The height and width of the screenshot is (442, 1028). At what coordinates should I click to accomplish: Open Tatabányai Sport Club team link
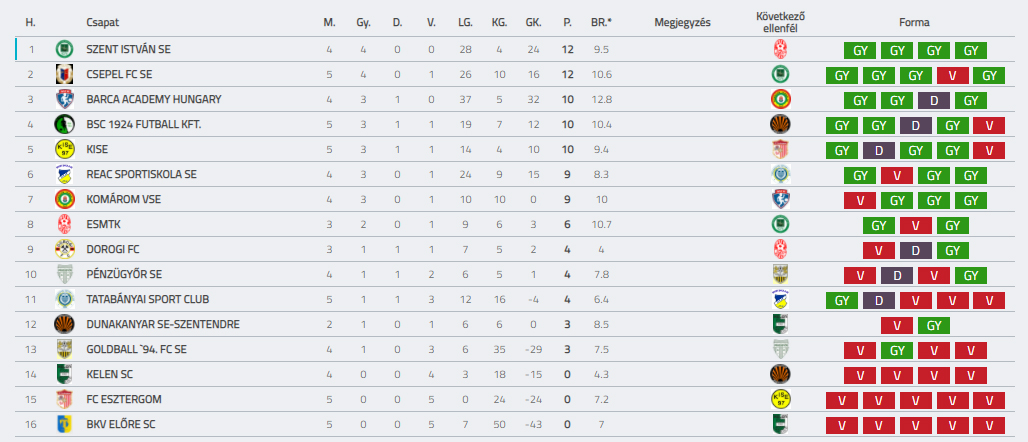148,299
